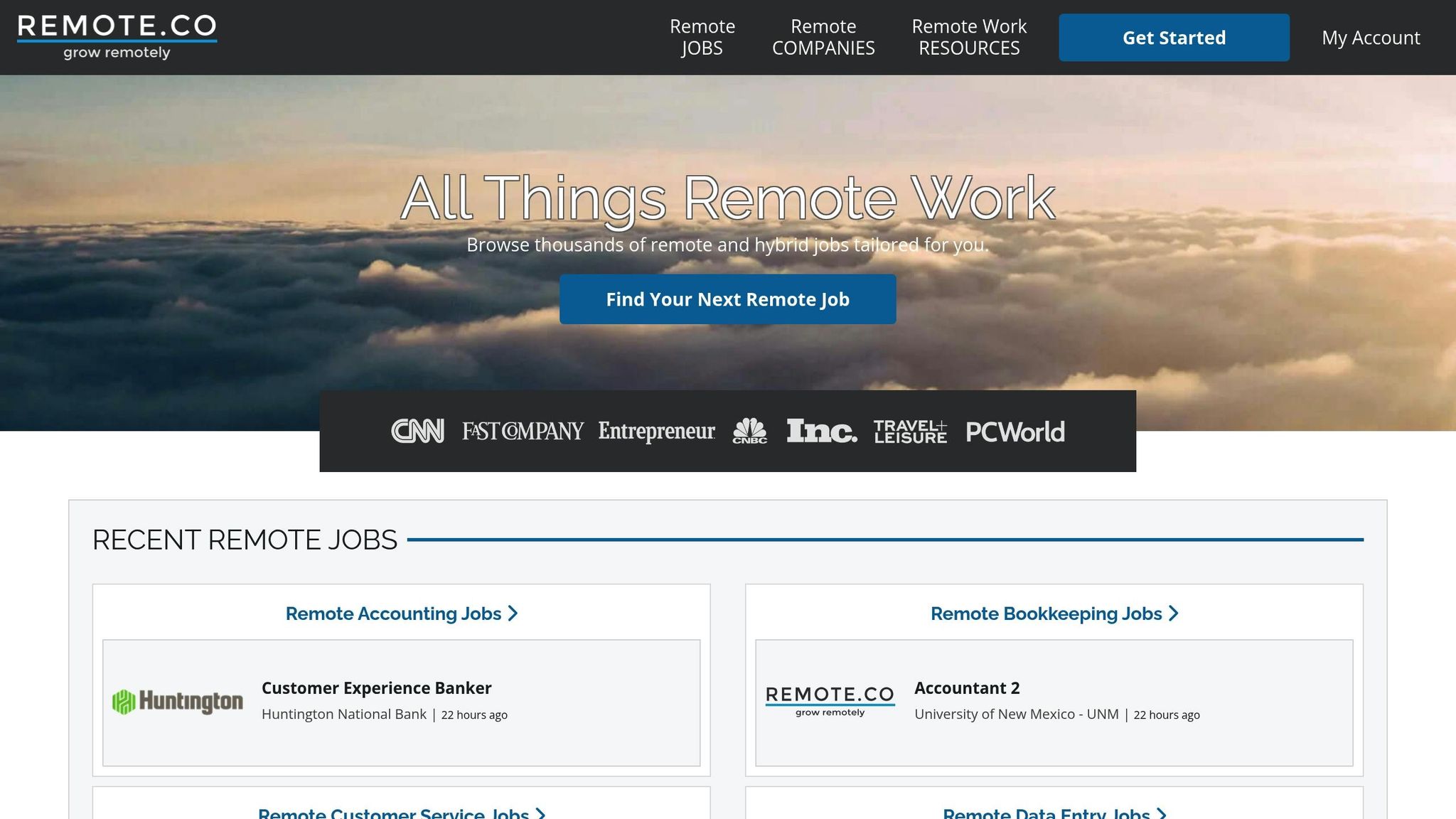Click the RECENT REMOTE JOBS heading

245,540
